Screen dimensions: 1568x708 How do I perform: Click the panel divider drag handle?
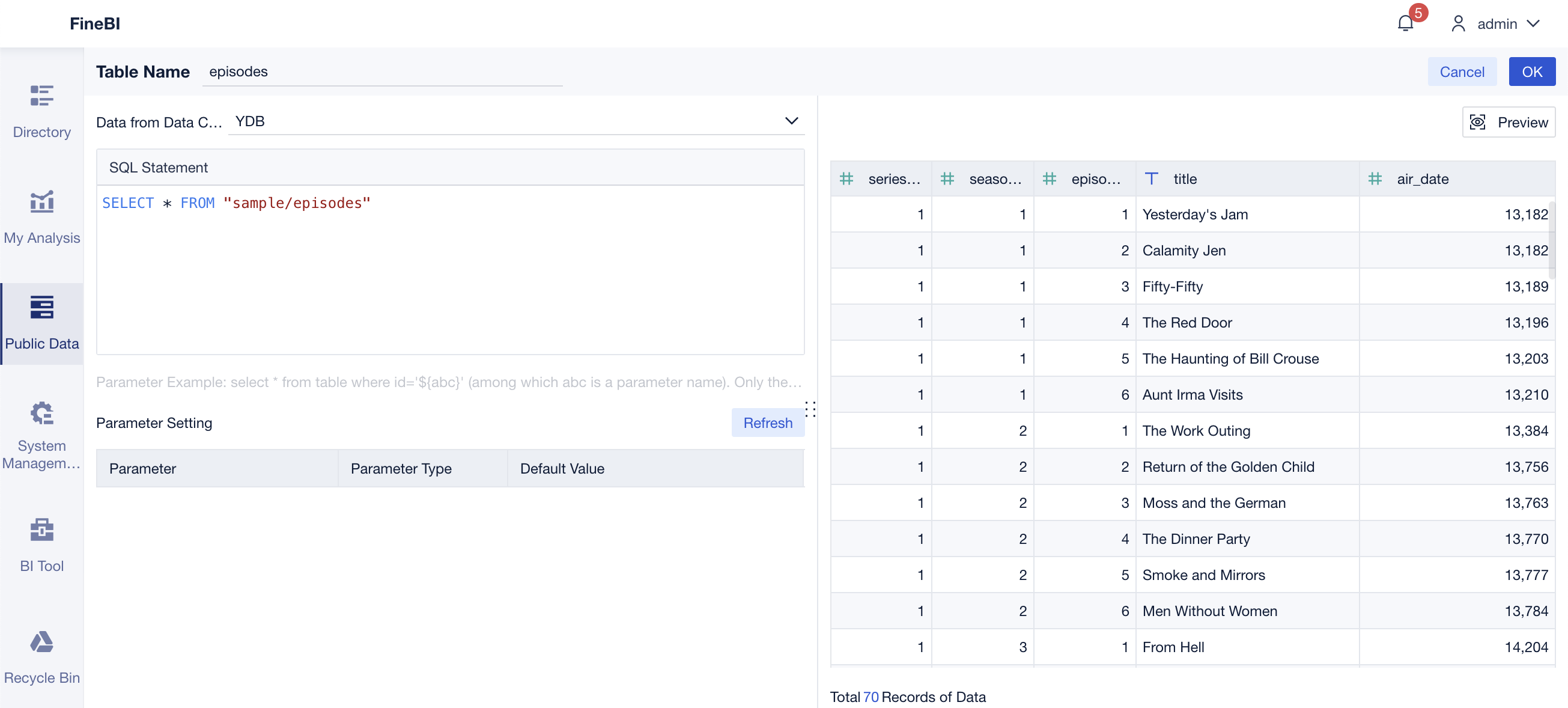tap(810, 409)
